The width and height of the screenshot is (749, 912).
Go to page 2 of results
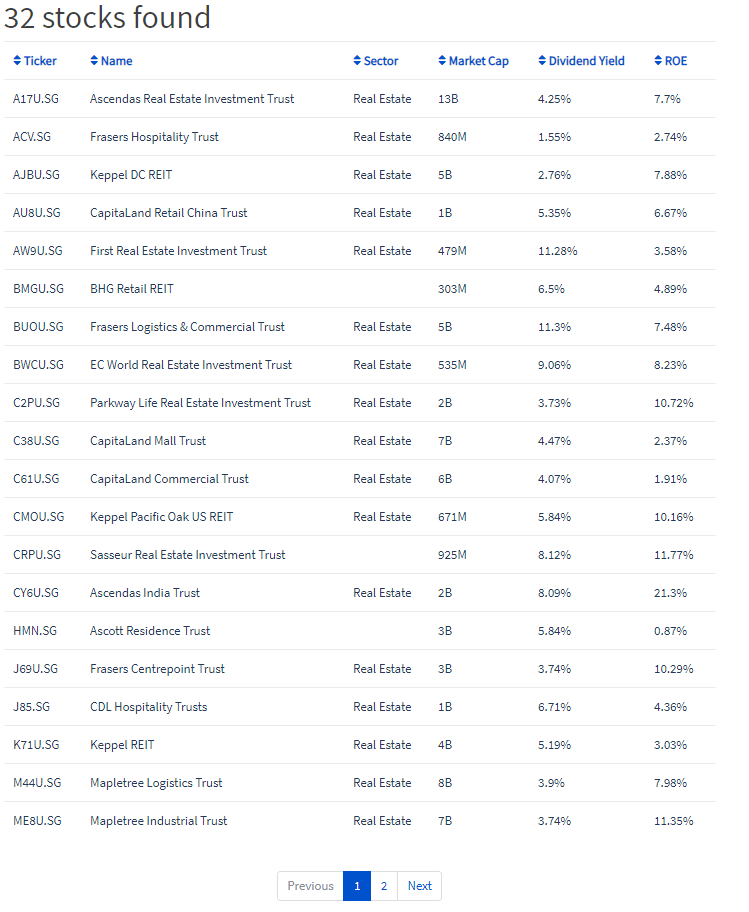(x=384, y=886)
